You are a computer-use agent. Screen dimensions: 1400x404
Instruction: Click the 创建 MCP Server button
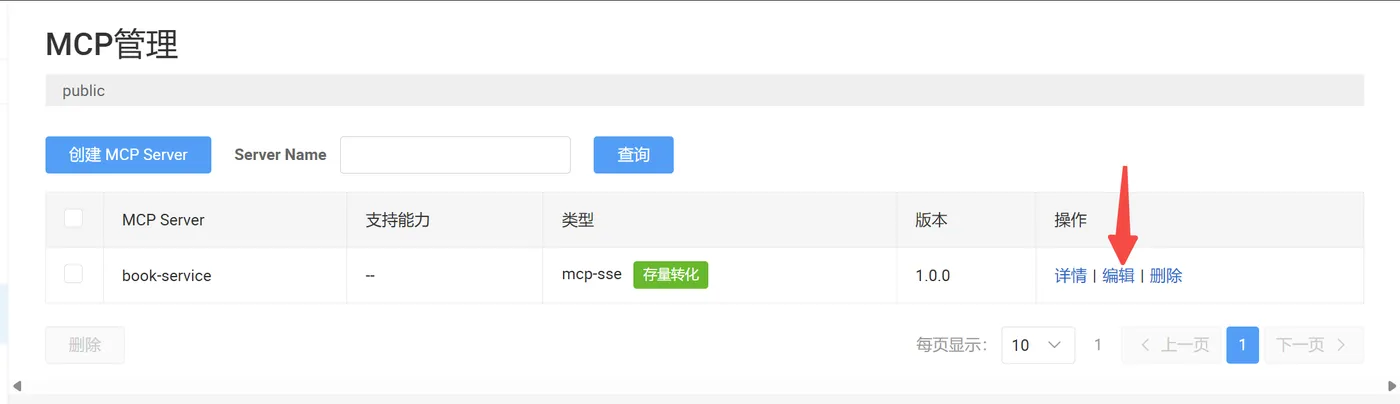pos(128,155)
